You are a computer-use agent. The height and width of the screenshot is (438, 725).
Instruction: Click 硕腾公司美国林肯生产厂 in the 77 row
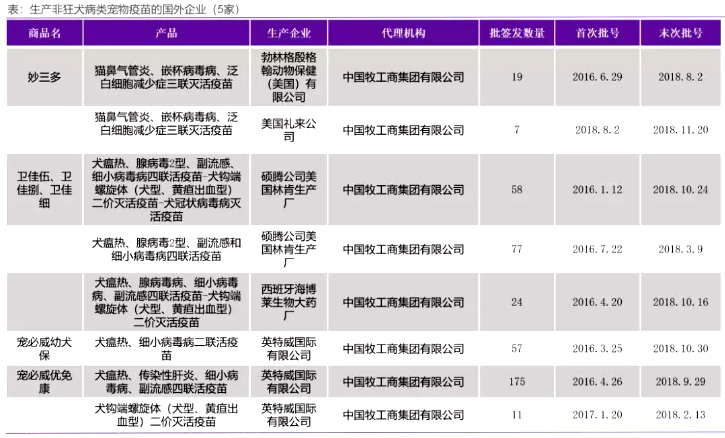click(x=289, y=249)
